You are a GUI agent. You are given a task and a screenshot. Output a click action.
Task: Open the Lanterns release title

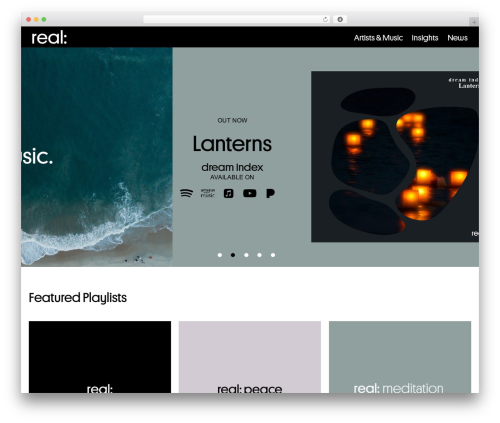pos(232,144)
